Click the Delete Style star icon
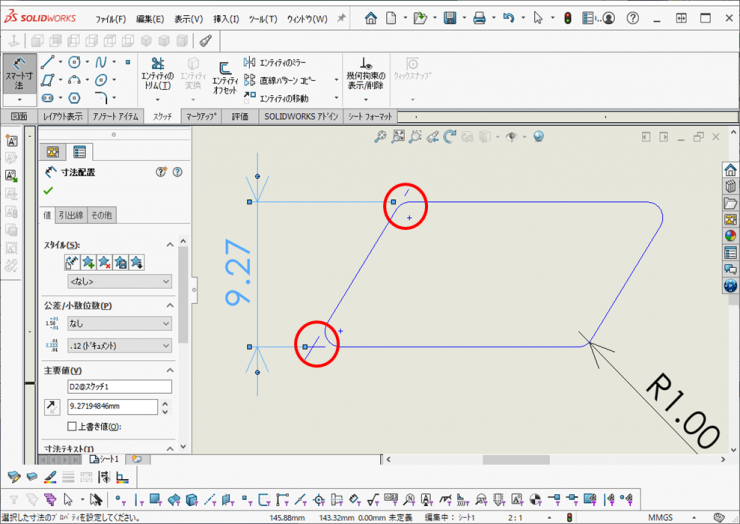The image size is (740, 524). (104, 262)
